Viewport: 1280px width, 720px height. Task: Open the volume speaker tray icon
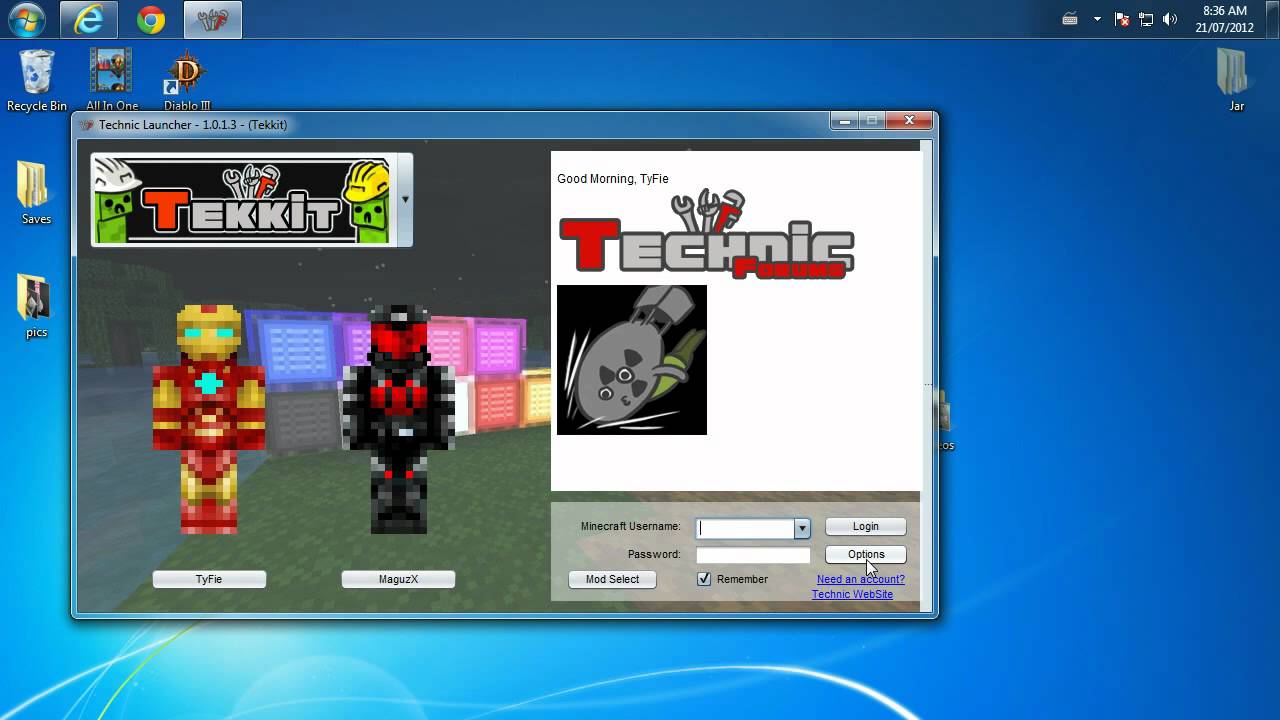tap(1170, 19)
